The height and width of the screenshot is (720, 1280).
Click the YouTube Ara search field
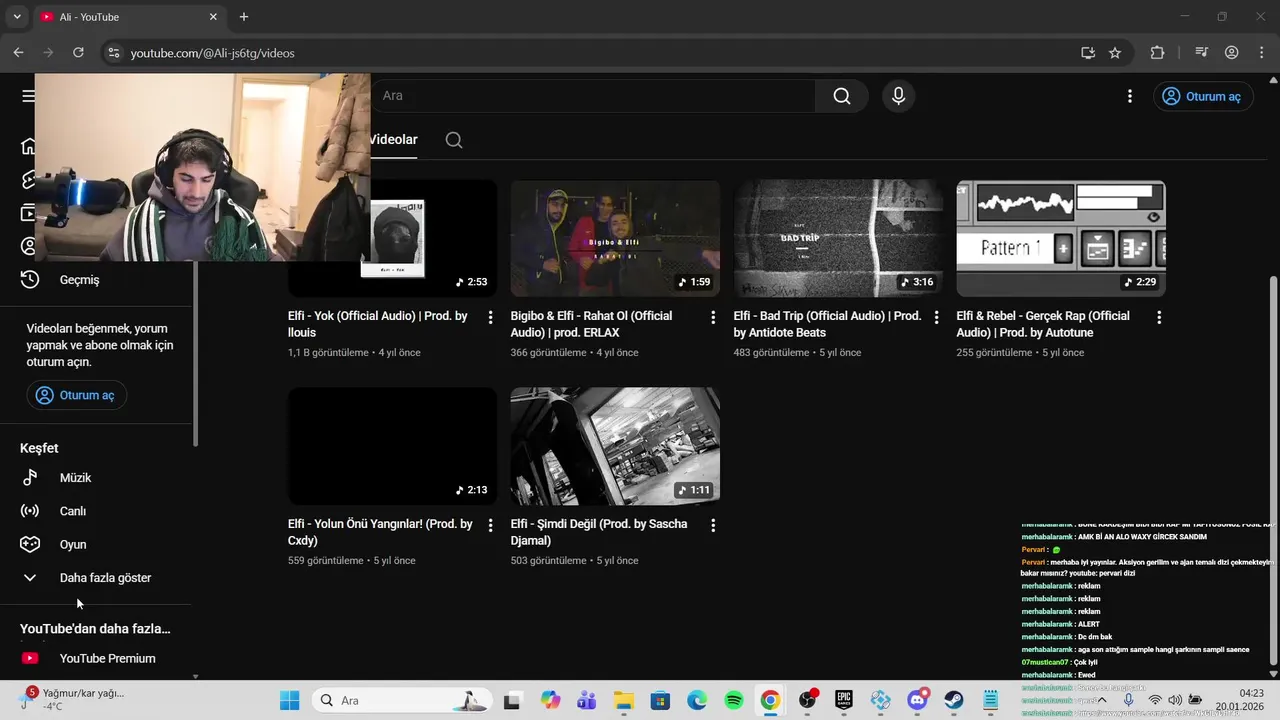592,96
